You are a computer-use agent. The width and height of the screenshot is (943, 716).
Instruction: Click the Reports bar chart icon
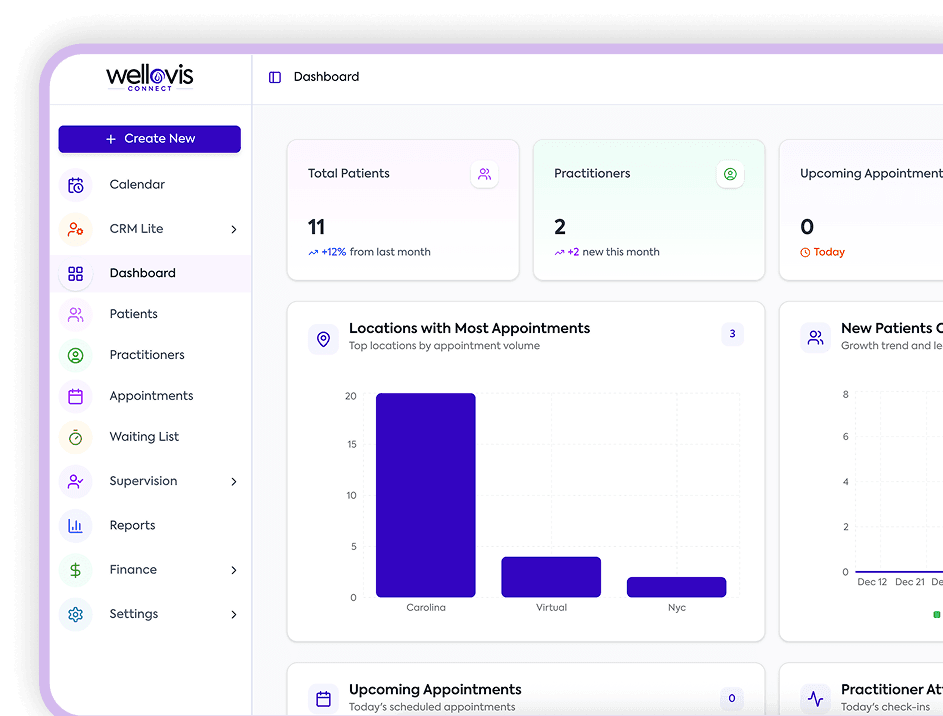click(76, 525)
